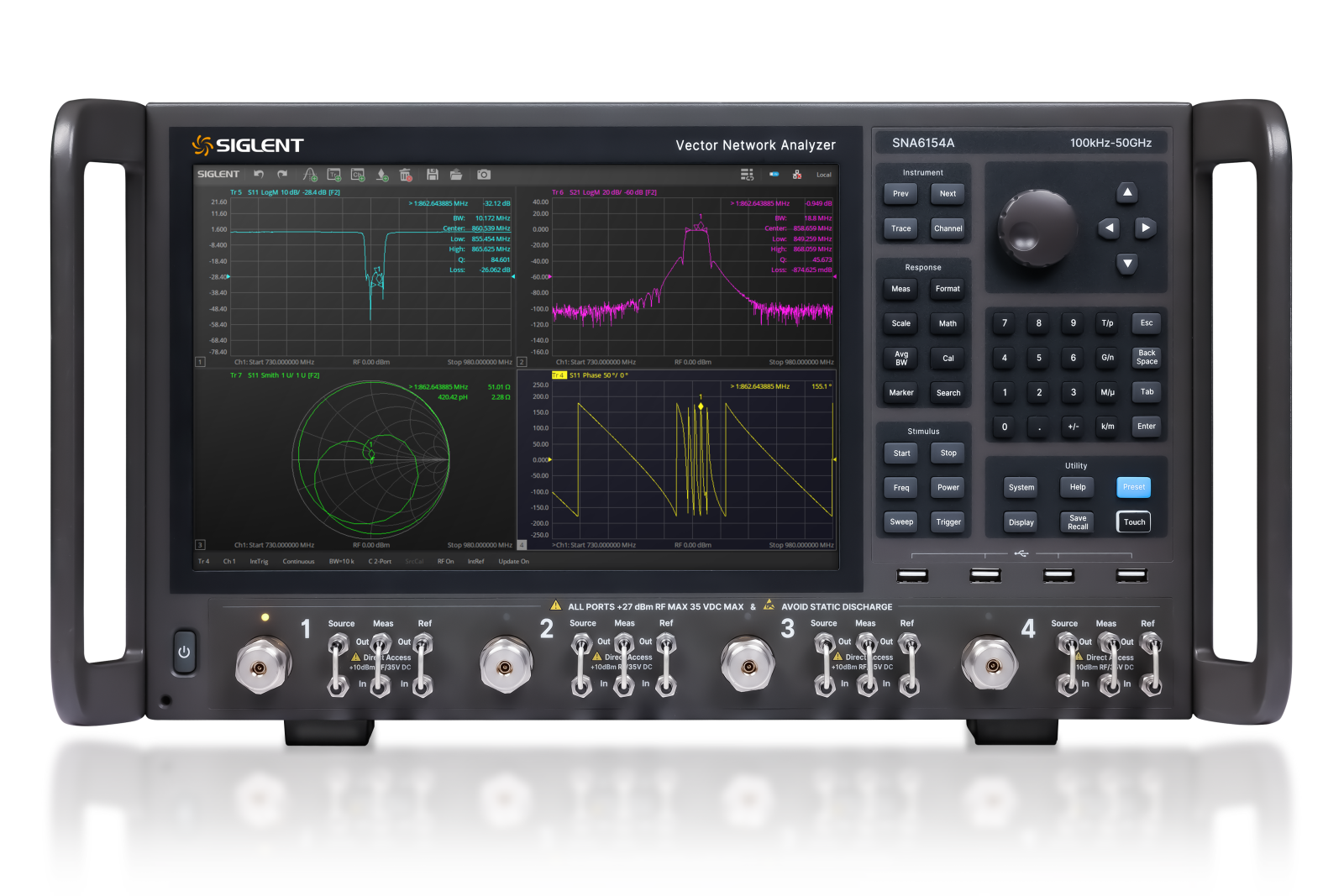This screenshot has width=1344, height=896.
Task: Click the trash delete icon in the toolbar
Action: pyautogui.click(x=406, y=175)
